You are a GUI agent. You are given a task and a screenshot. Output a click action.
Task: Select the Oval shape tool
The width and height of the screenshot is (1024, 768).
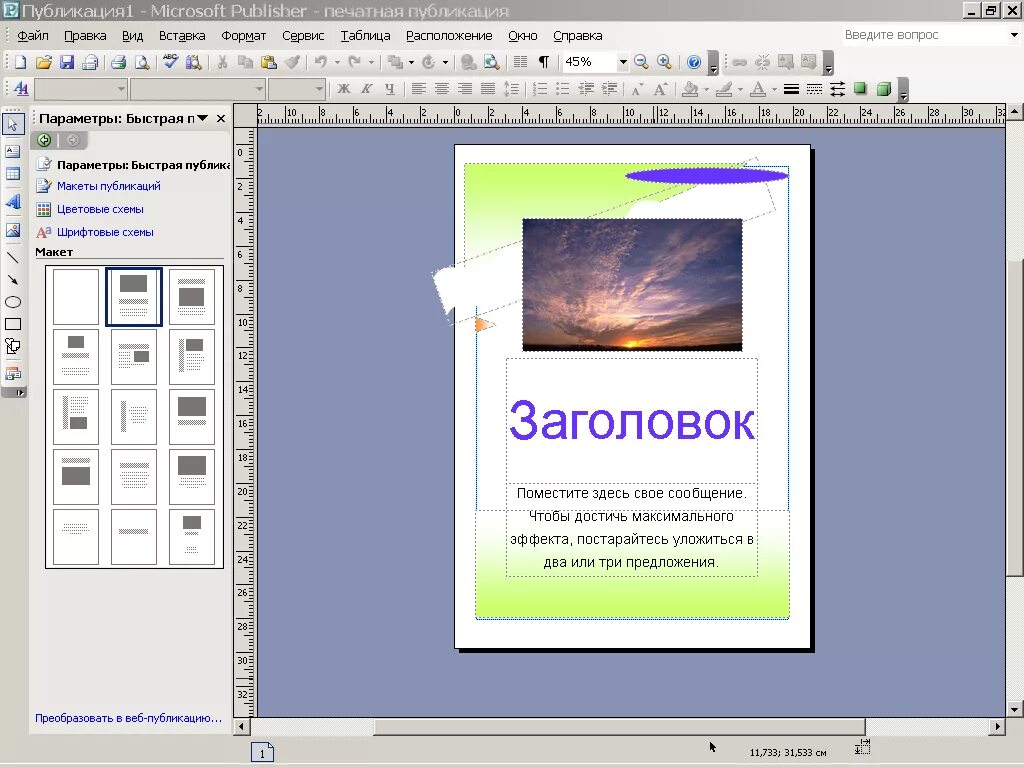[13, 302]
